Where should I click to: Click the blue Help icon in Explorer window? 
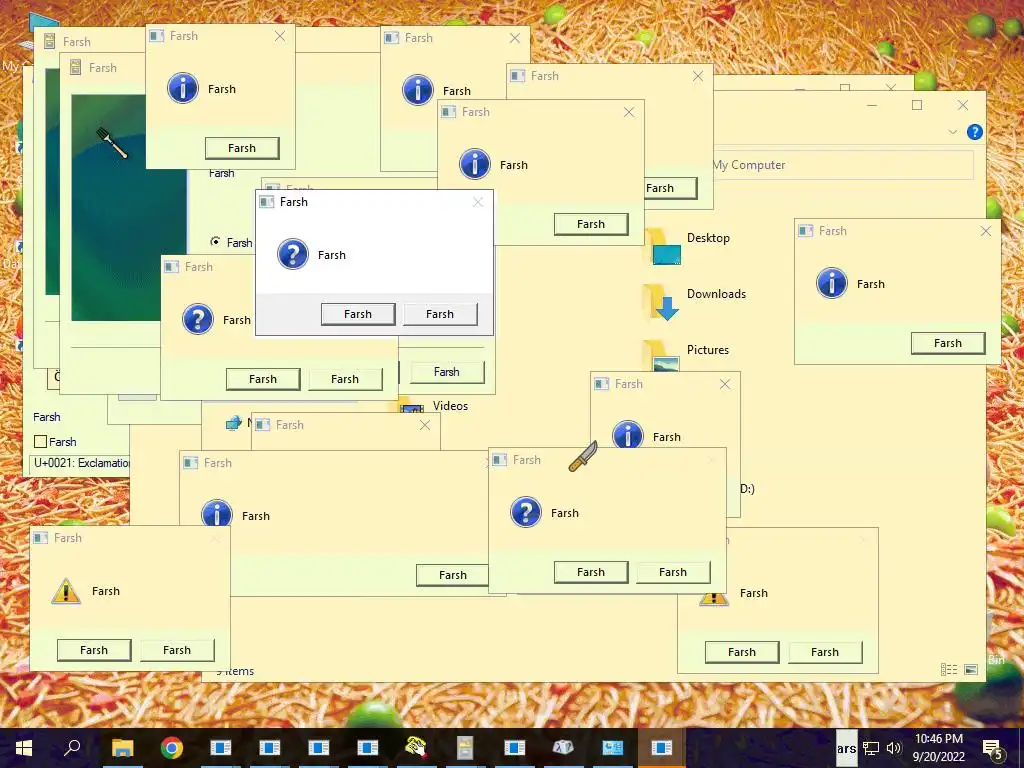tap(974, 132)
